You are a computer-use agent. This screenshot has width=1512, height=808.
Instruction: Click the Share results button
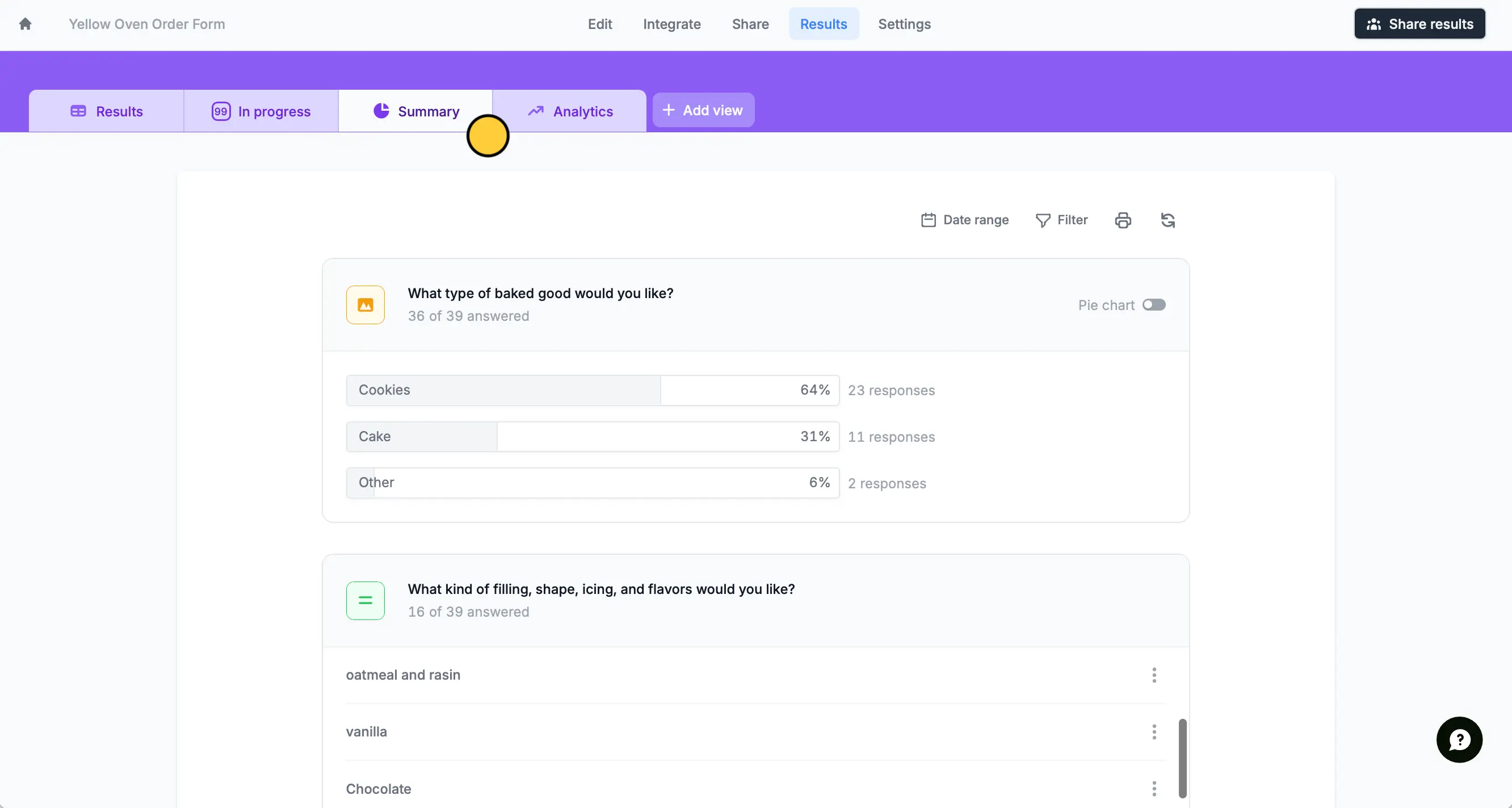point(1419,23)
